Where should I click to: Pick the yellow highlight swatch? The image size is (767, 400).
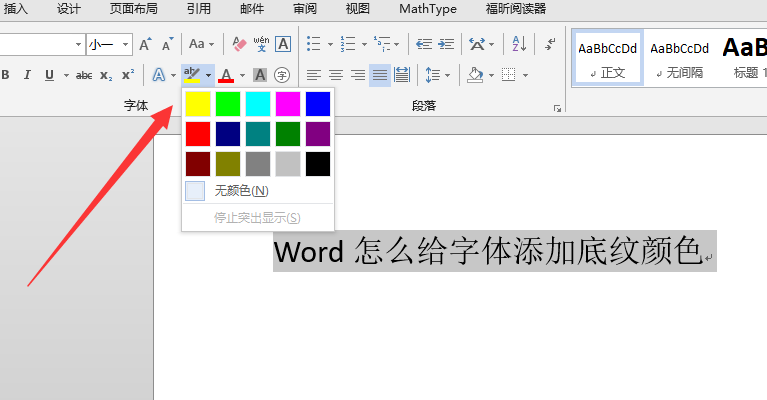pyautogui.click(x=198, y=104)
